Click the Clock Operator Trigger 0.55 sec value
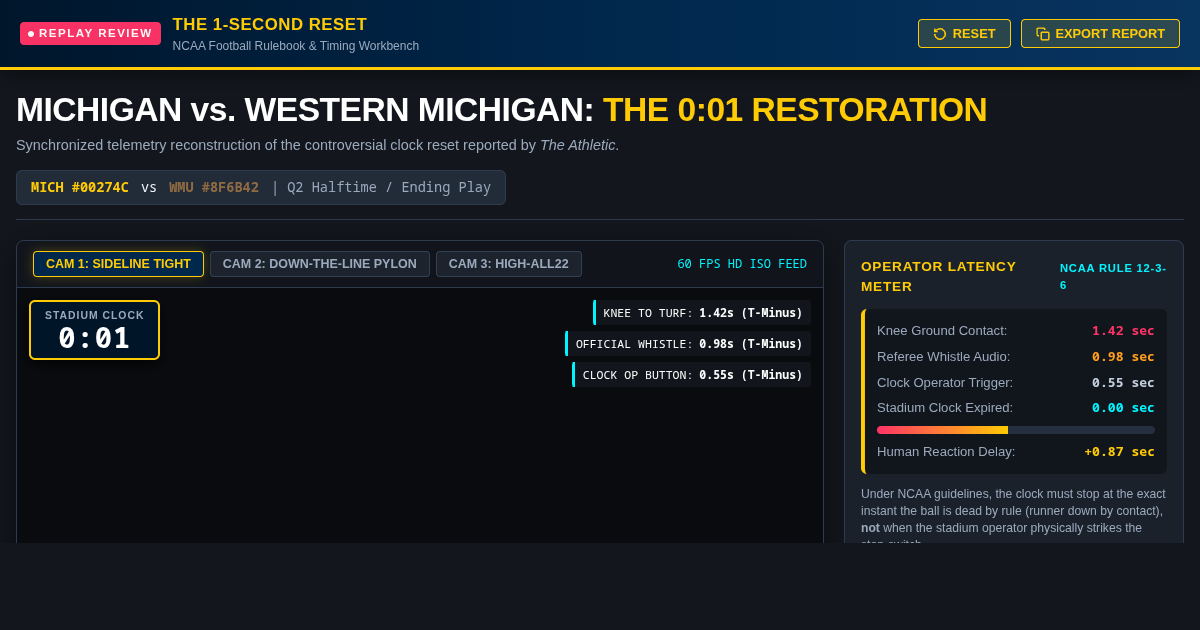The image size is (1200, 630). pos(1123,382)
